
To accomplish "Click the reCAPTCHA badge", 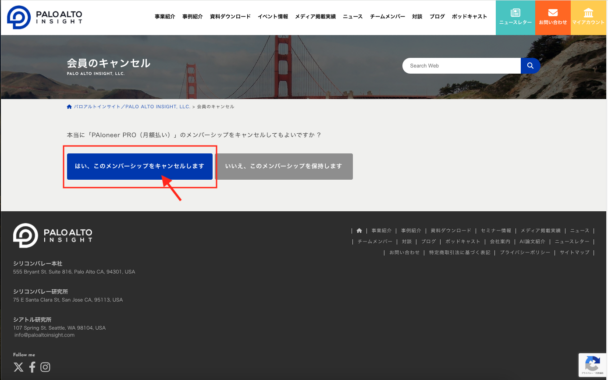I will pos(592,365).
